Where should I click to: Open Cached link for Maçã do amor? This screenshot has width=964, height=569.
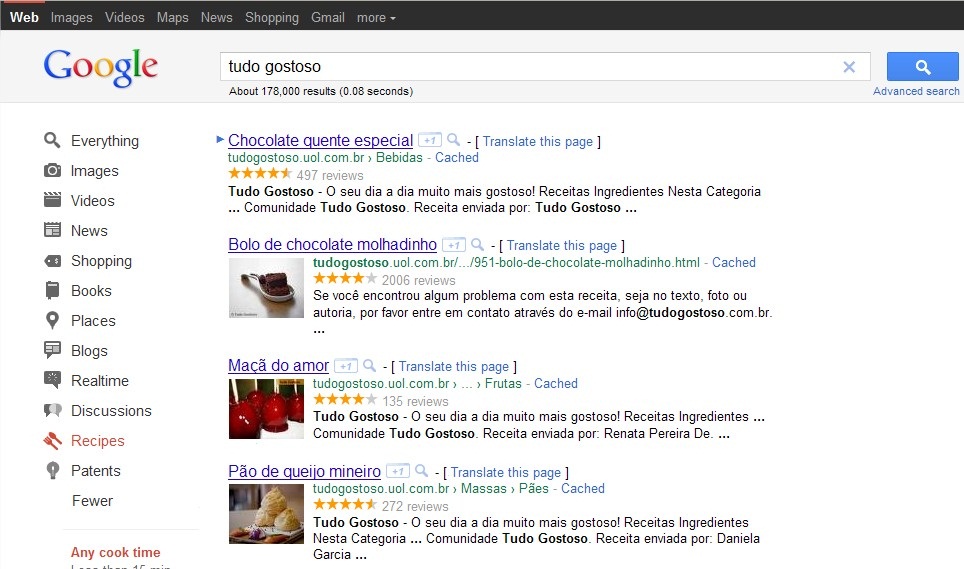556,383
